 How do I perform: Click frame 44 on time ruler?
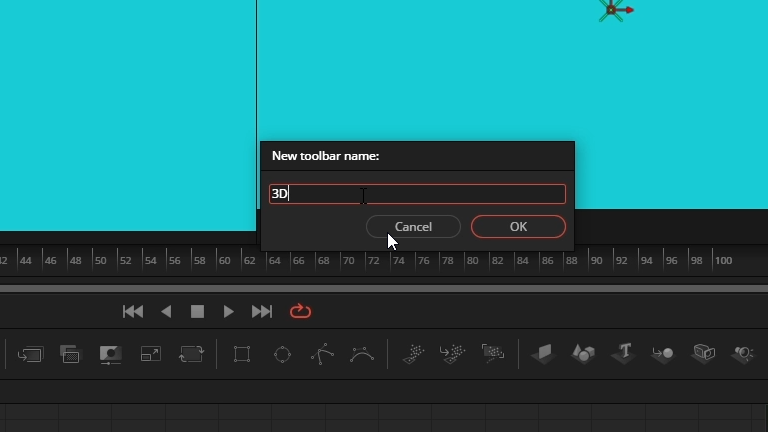[x=25, y=261]
